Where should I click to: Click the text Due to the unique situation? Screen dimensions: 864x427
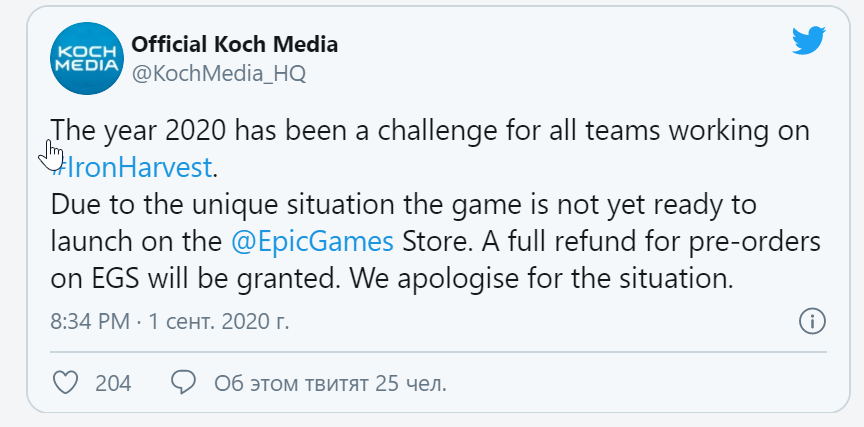pyautogui.click(x=210, y=204)
